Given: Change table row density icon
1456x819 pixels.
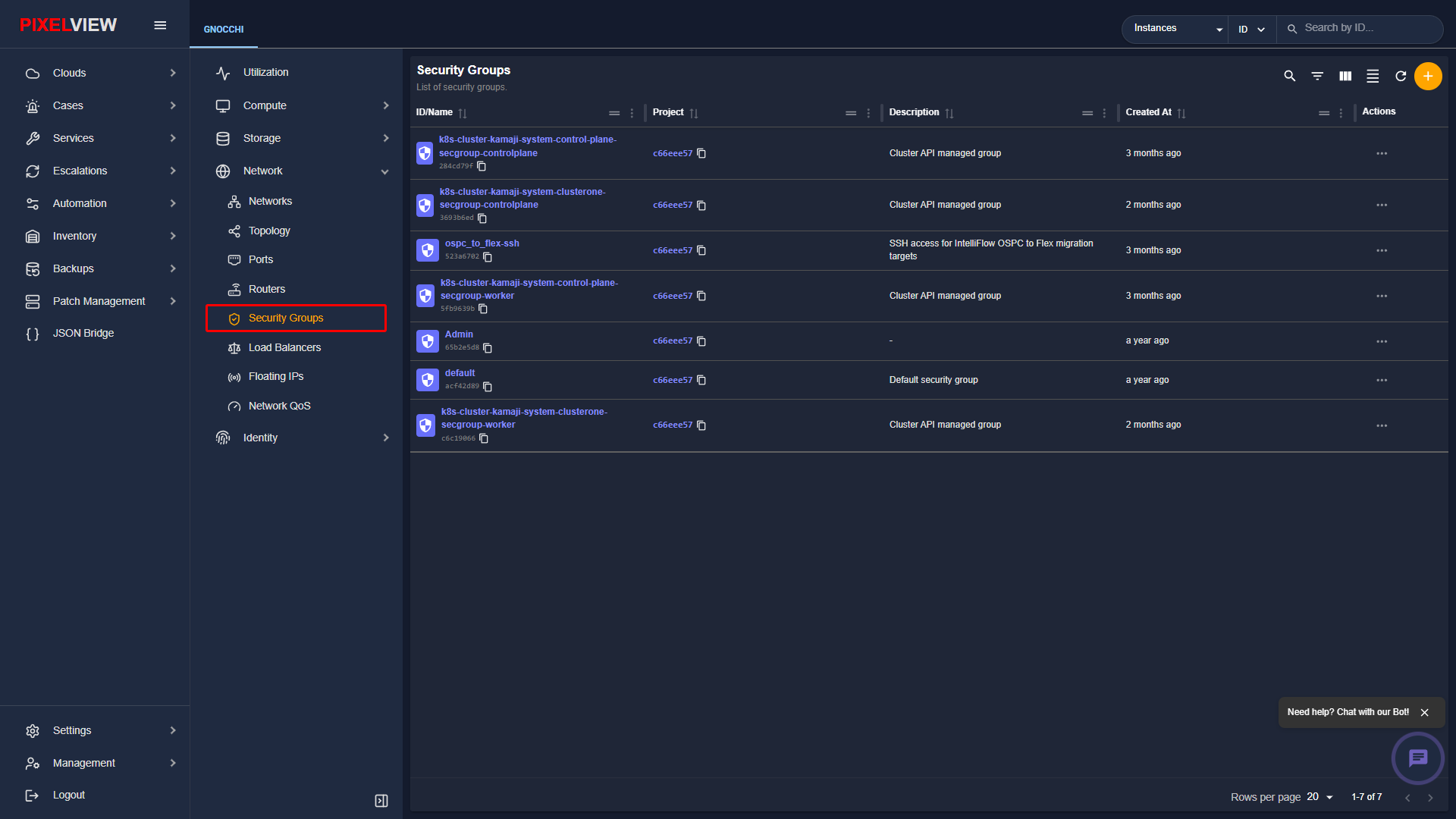Looking at the screenshot, I should (1373, 76).
